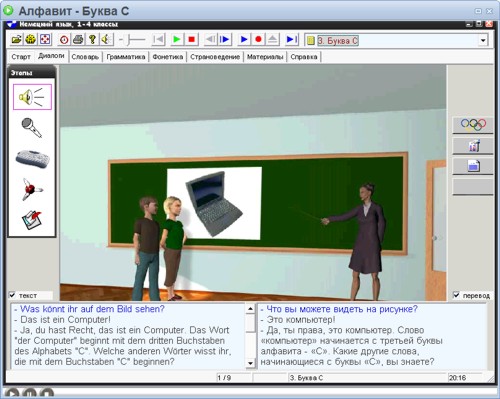The height and width of the screenshot is (399, 500).
Task: Click scroll-down arrow of German text panel
Action: [x=250, y=363]
